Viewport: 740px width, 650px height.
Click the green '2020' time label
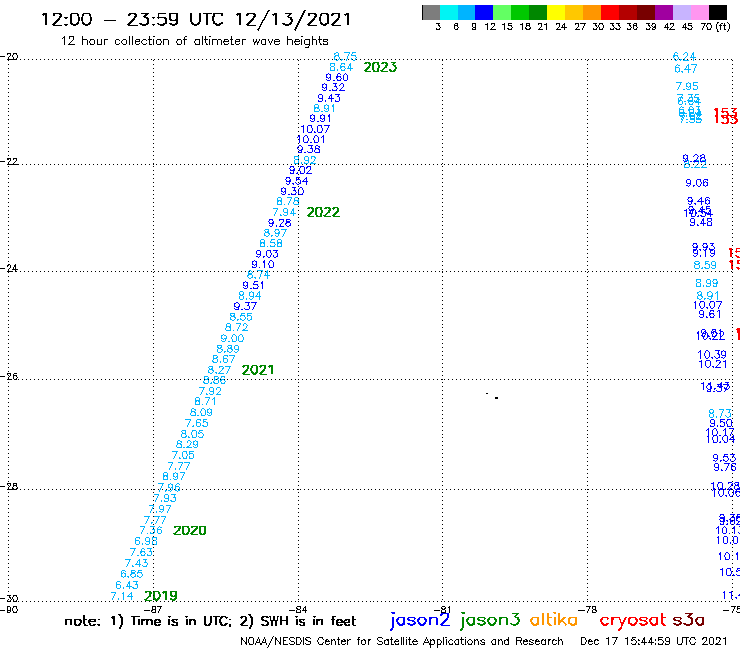190,531
